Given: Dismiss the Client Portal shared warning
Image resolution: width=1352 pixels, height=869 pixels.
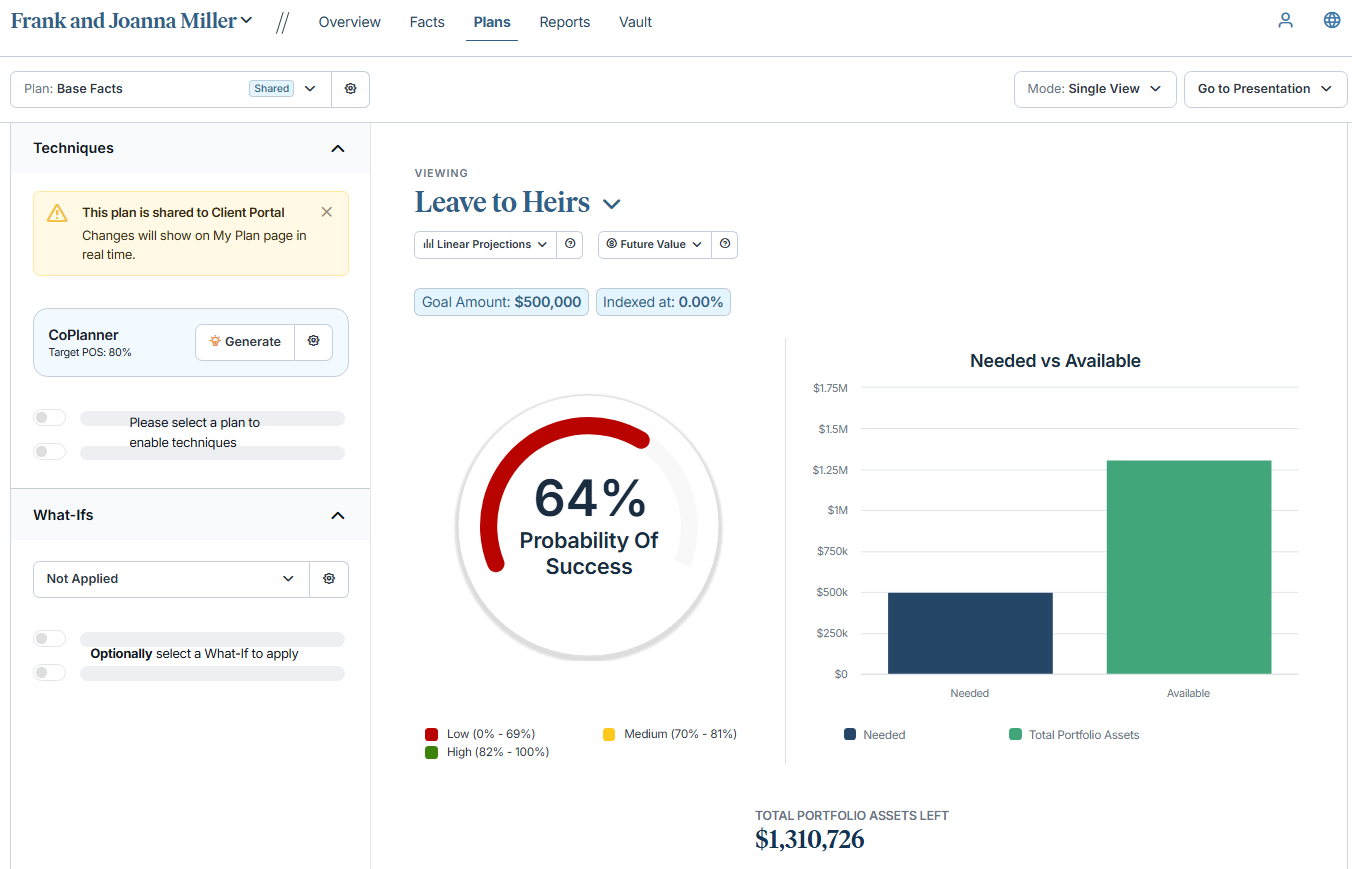Looking at the screenshot, I should pyautogui.click(x=326, y=212).
